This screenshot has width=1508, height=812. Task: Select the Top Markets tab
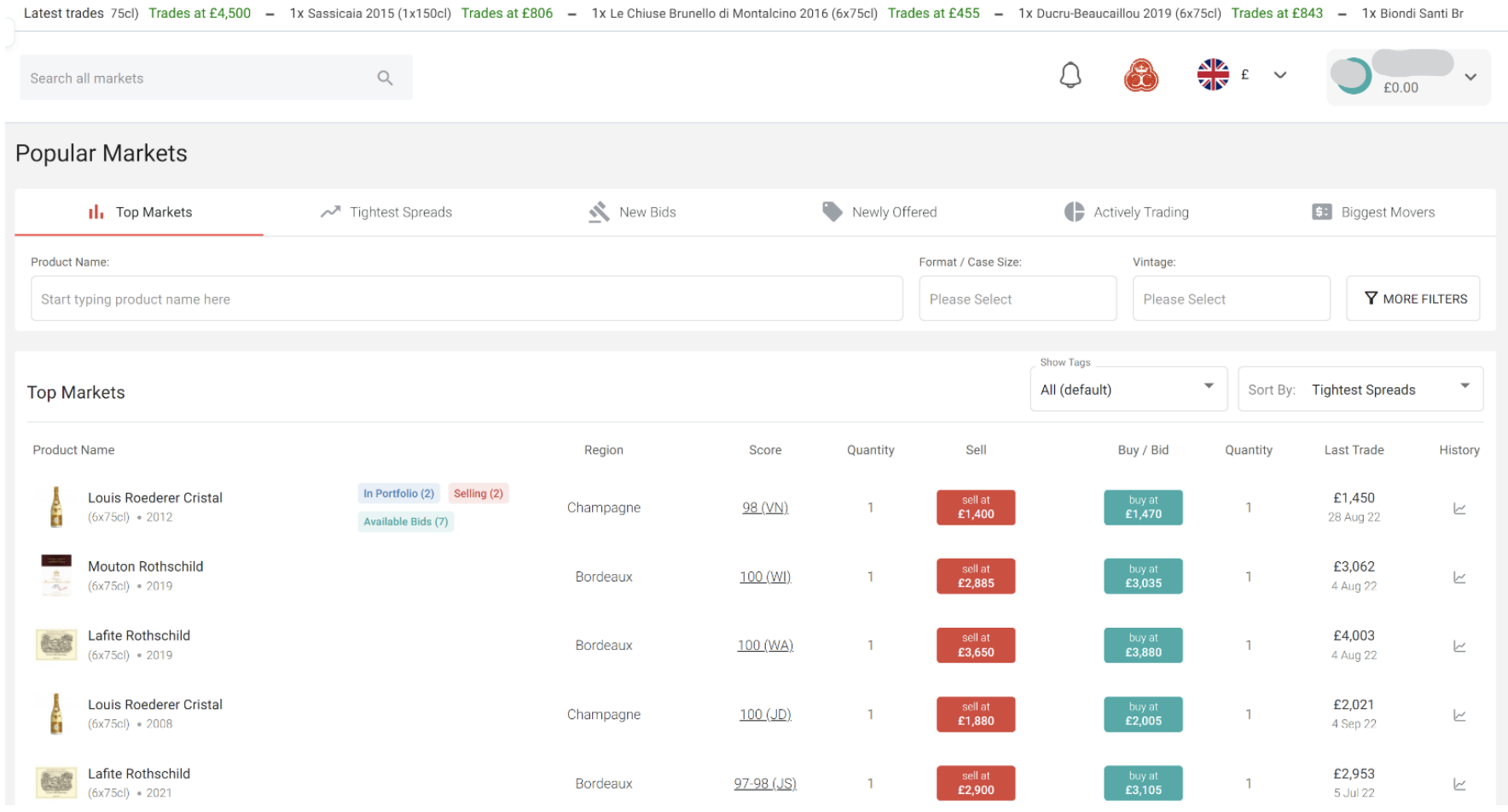click(x=139, y=212)
